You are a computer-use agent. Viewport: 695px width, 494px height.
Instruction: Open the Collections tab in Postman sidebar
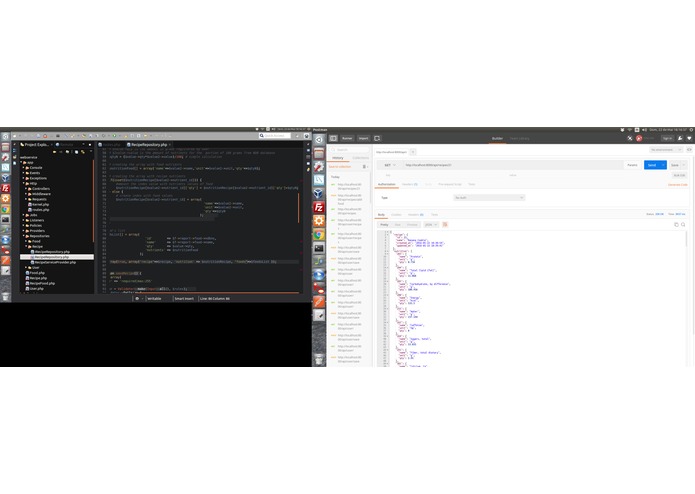point(360,158)
